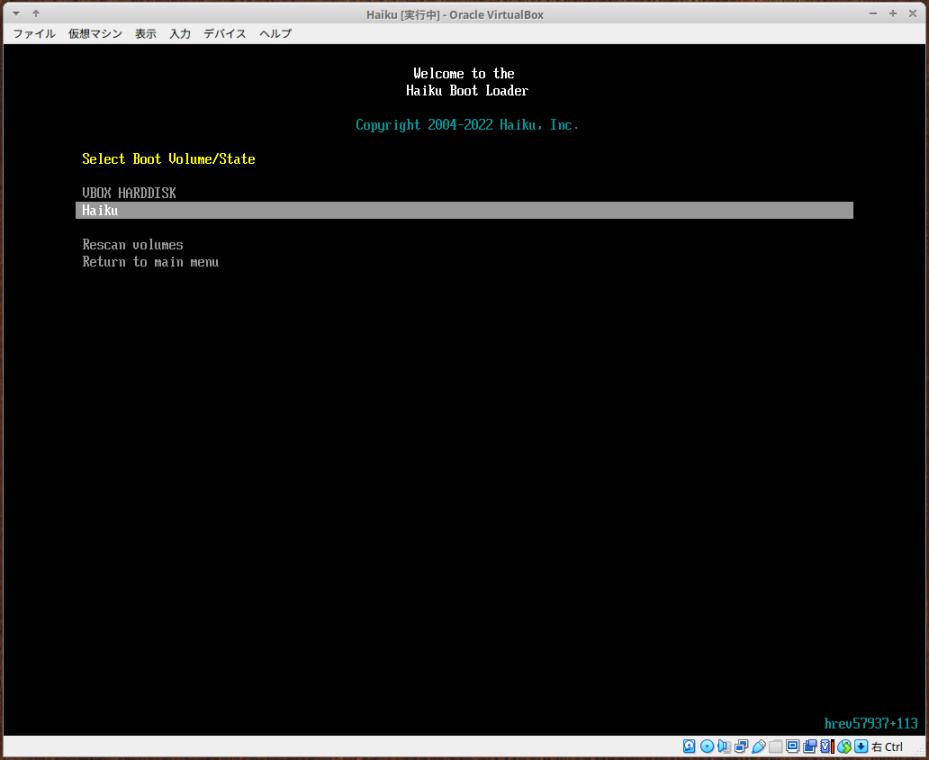
Task: Click the shared folders status icon
Action: click(x=776, y=746)
